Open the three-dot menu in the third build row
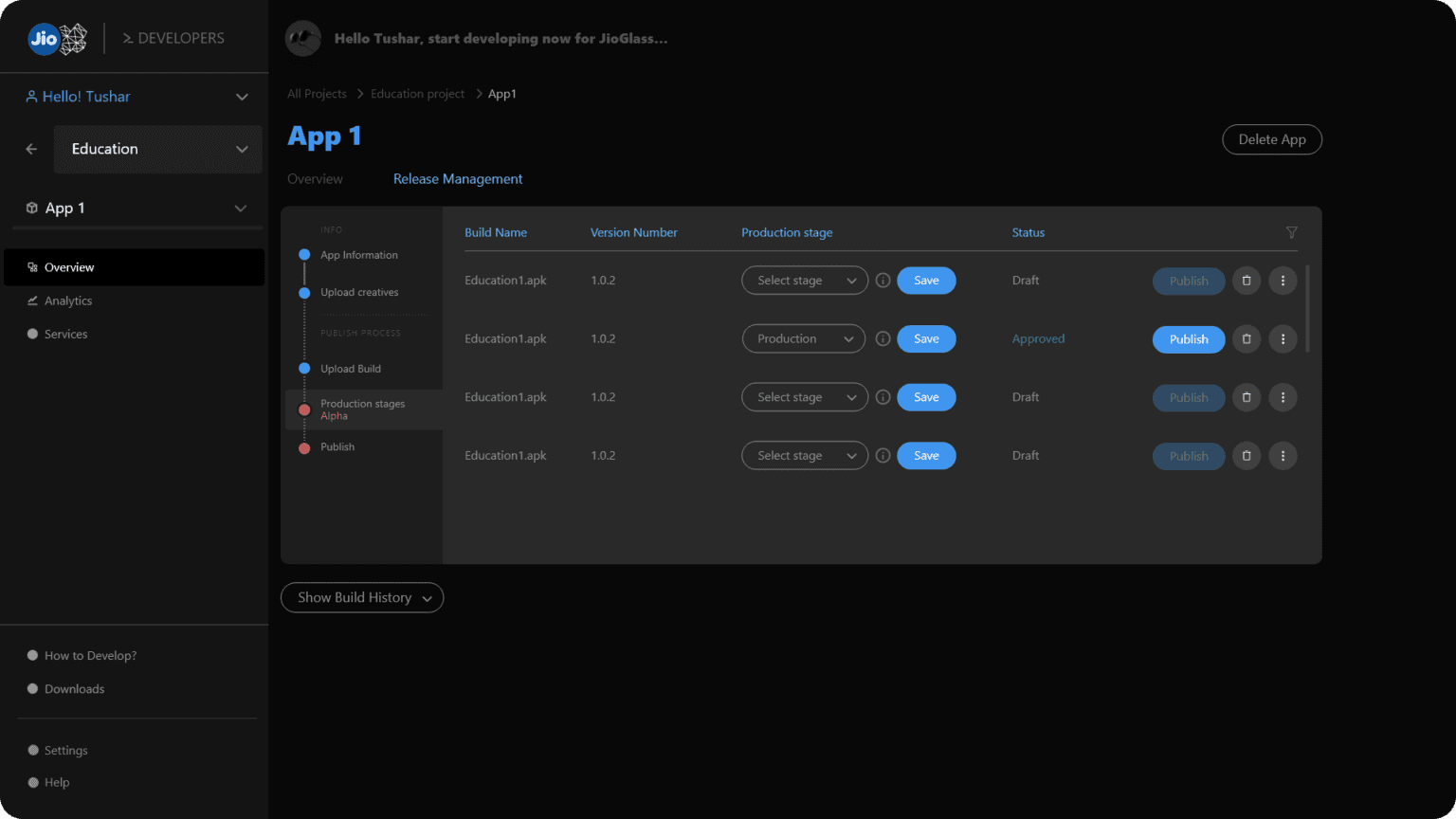Viewport: 1456px width, 819px height. (1283, 397)
